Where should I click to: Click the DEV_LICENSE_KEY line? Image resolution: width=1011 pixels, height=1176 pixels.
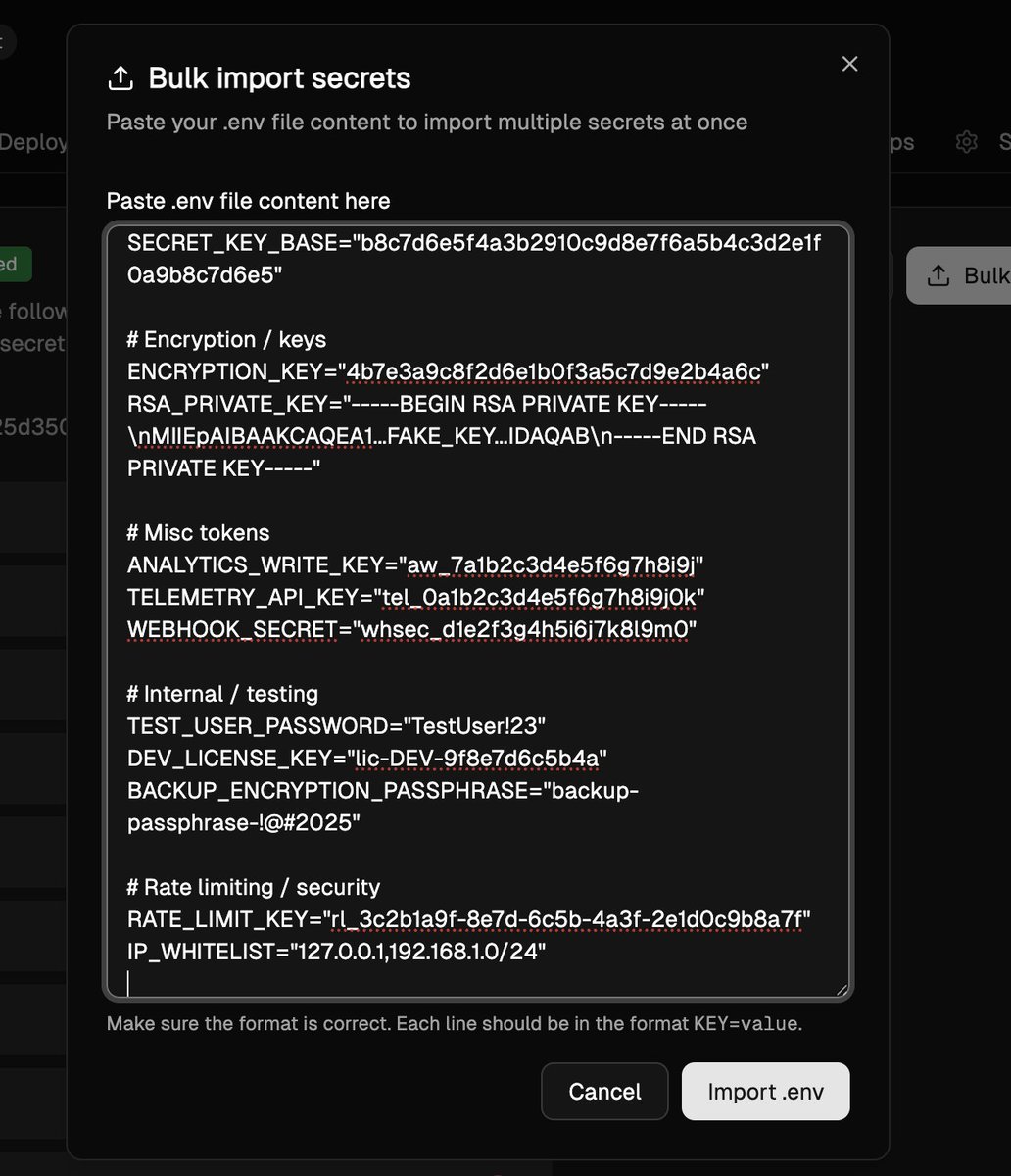point(367,758)
